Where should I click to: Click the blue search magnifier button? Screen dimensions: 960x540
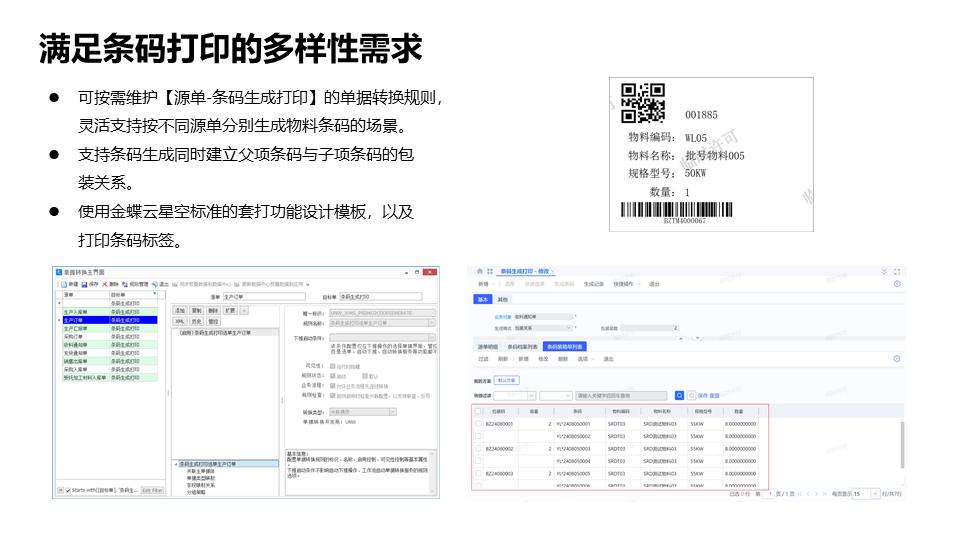pyautogui.click(x=679, y=395)
